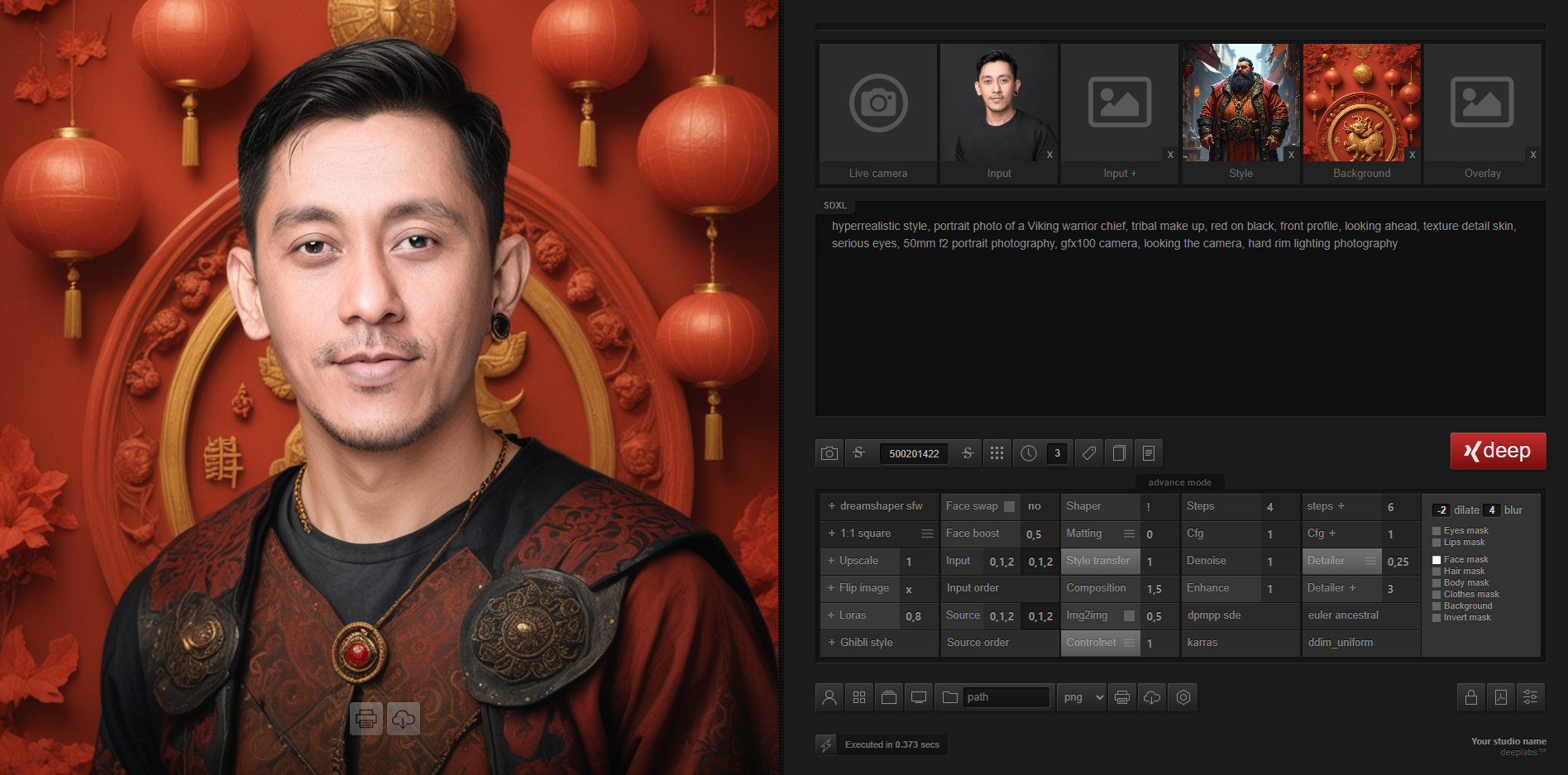Screen dimensions: 1568x775
Task: Toggle the Face swap checkbox
Action: (x=1009, y=506)
